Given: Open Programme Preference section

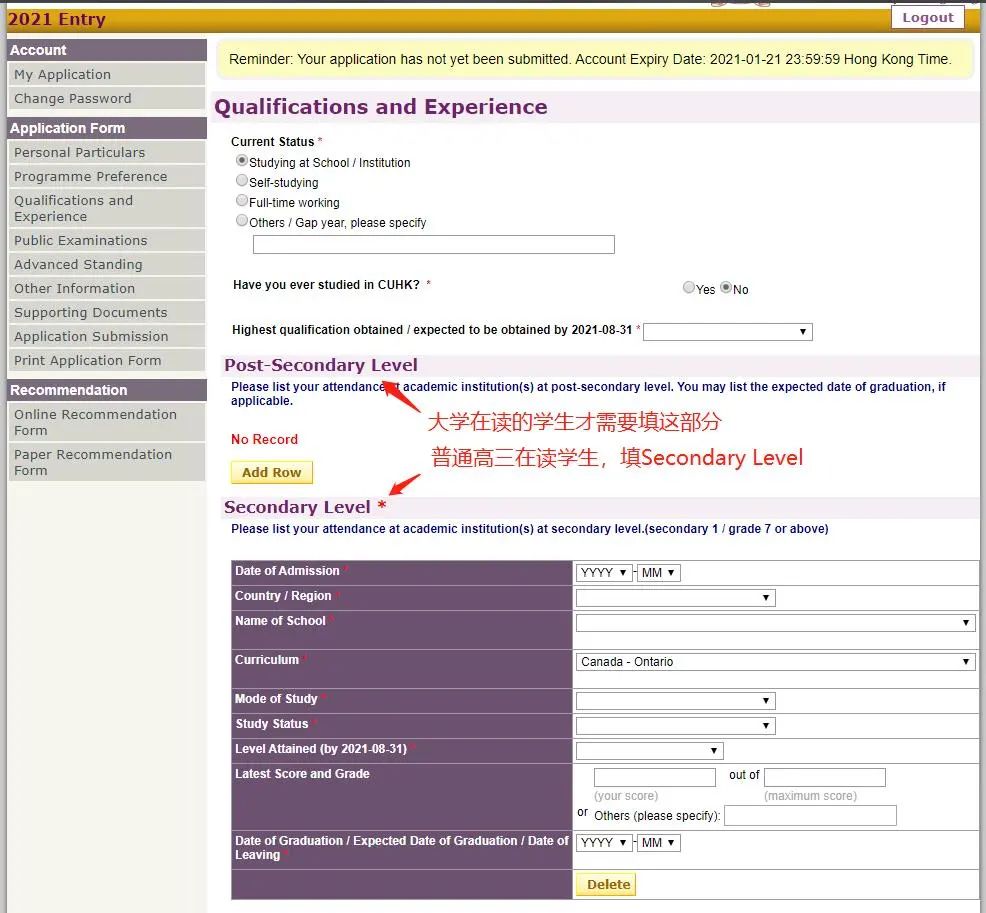Looking at the screenshot, I should click(107, 176).
